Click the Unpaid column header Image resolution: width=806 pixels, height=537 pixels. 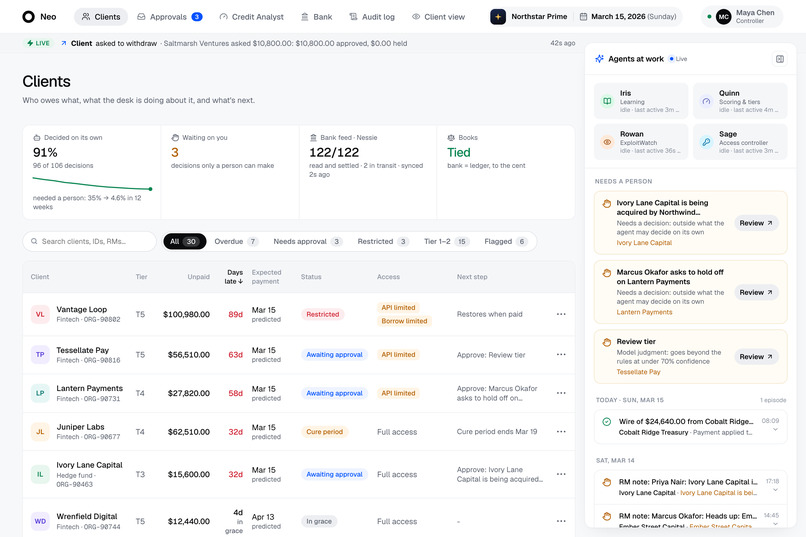[x=198, y=276]
